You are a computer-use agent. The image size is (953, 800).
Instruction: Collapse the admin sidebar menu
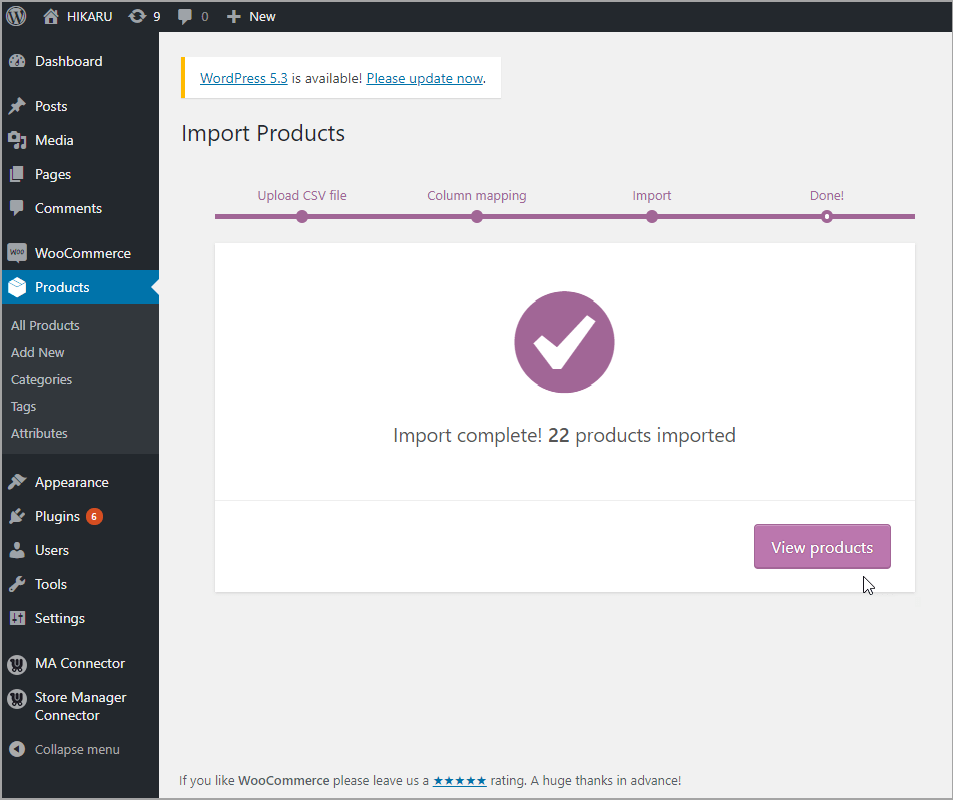(x=77, y=750)
